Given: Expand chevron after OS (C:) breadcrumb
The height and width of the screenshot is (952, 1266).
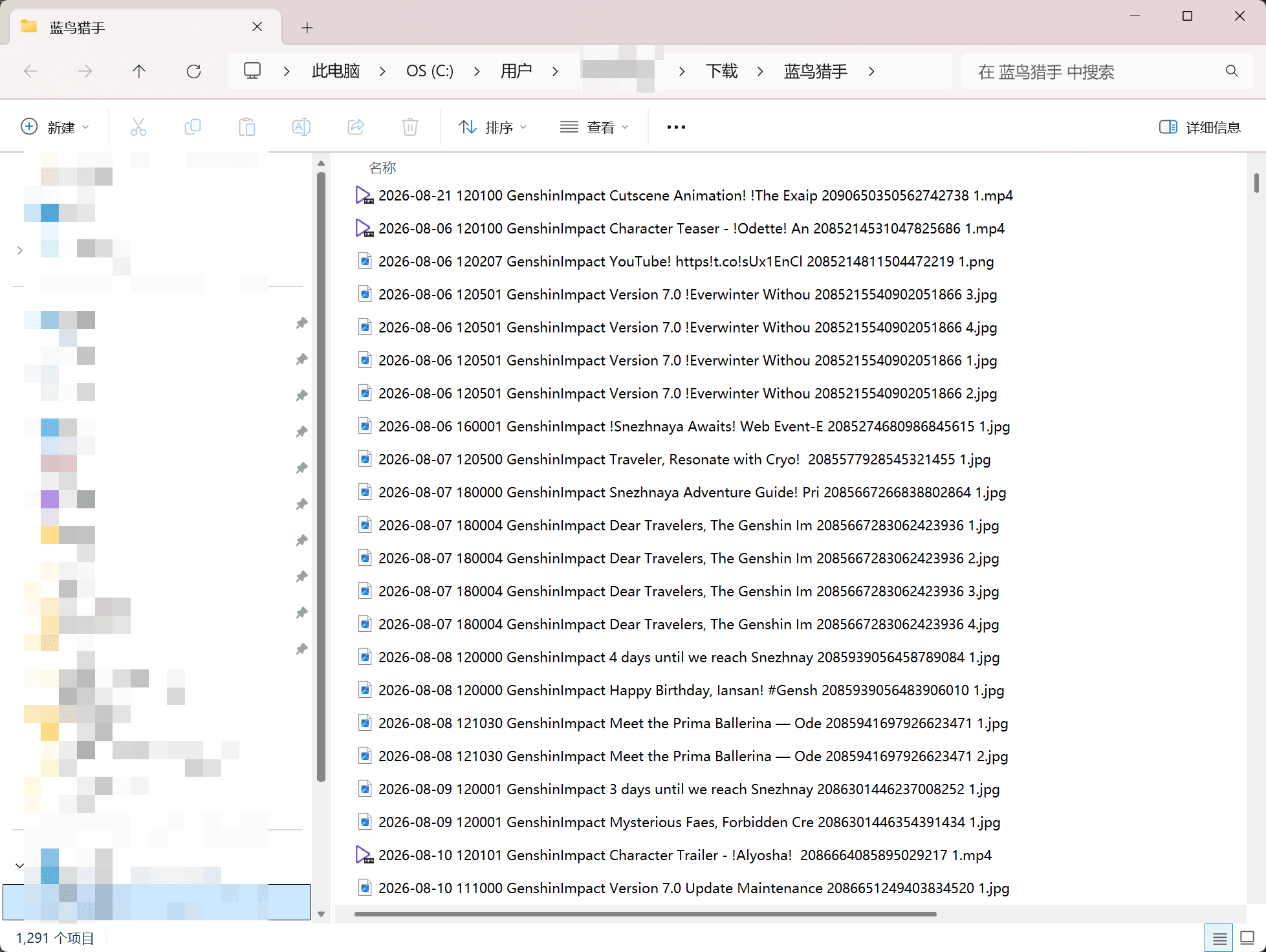Looking at the screenshot, I should point(477,71).
